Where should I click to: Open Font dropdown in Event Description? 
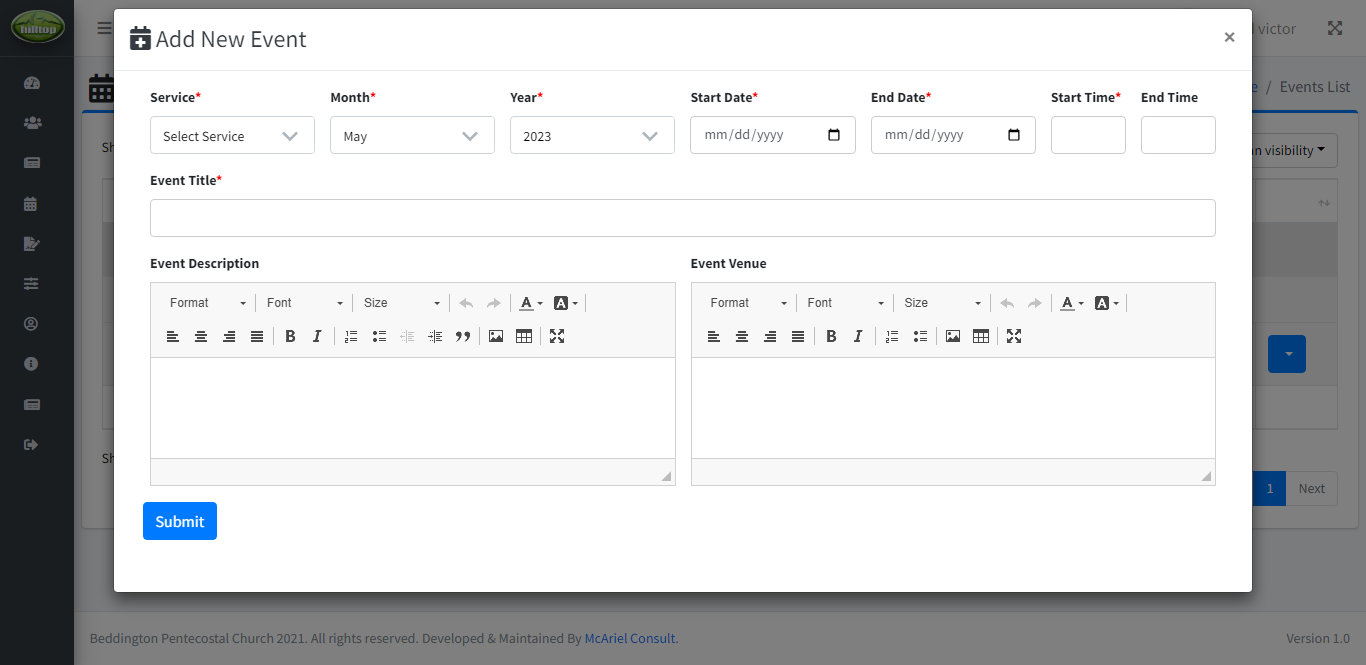coord(304,303)
